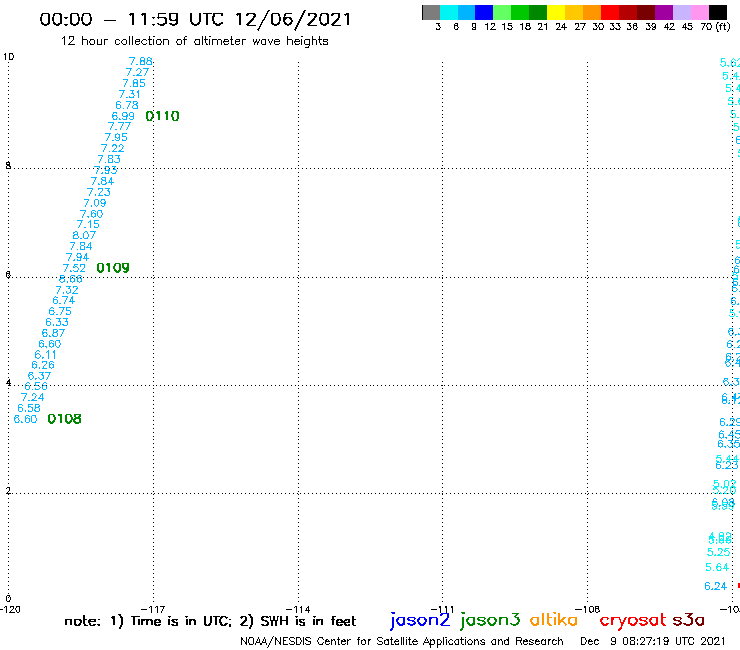Click the 7.24 wave height reading

pyautogui.click(x=32, y=397)
